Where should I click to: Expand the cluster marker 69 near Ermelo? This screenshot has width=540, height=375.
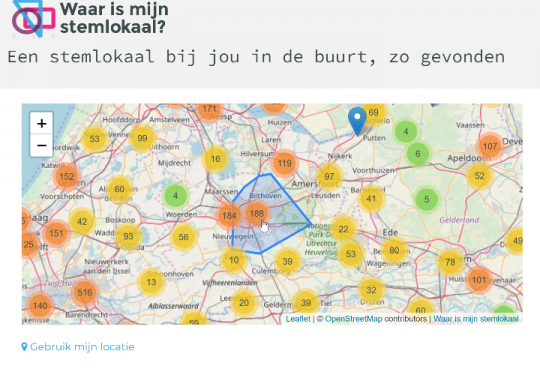[373, 113]
